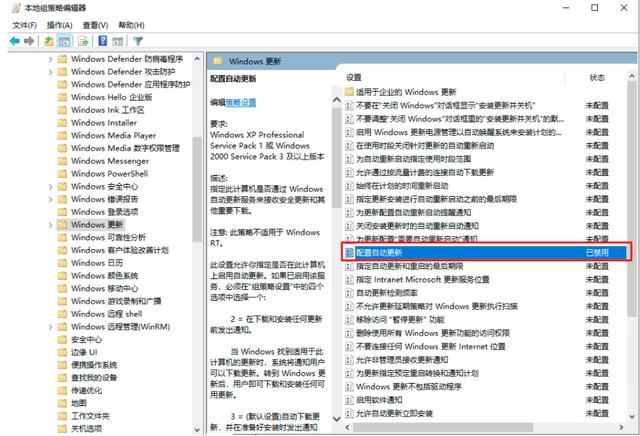Open the 帮助(H) menu
The height and width of the screenshot is (436, 640).
point(131,25)
